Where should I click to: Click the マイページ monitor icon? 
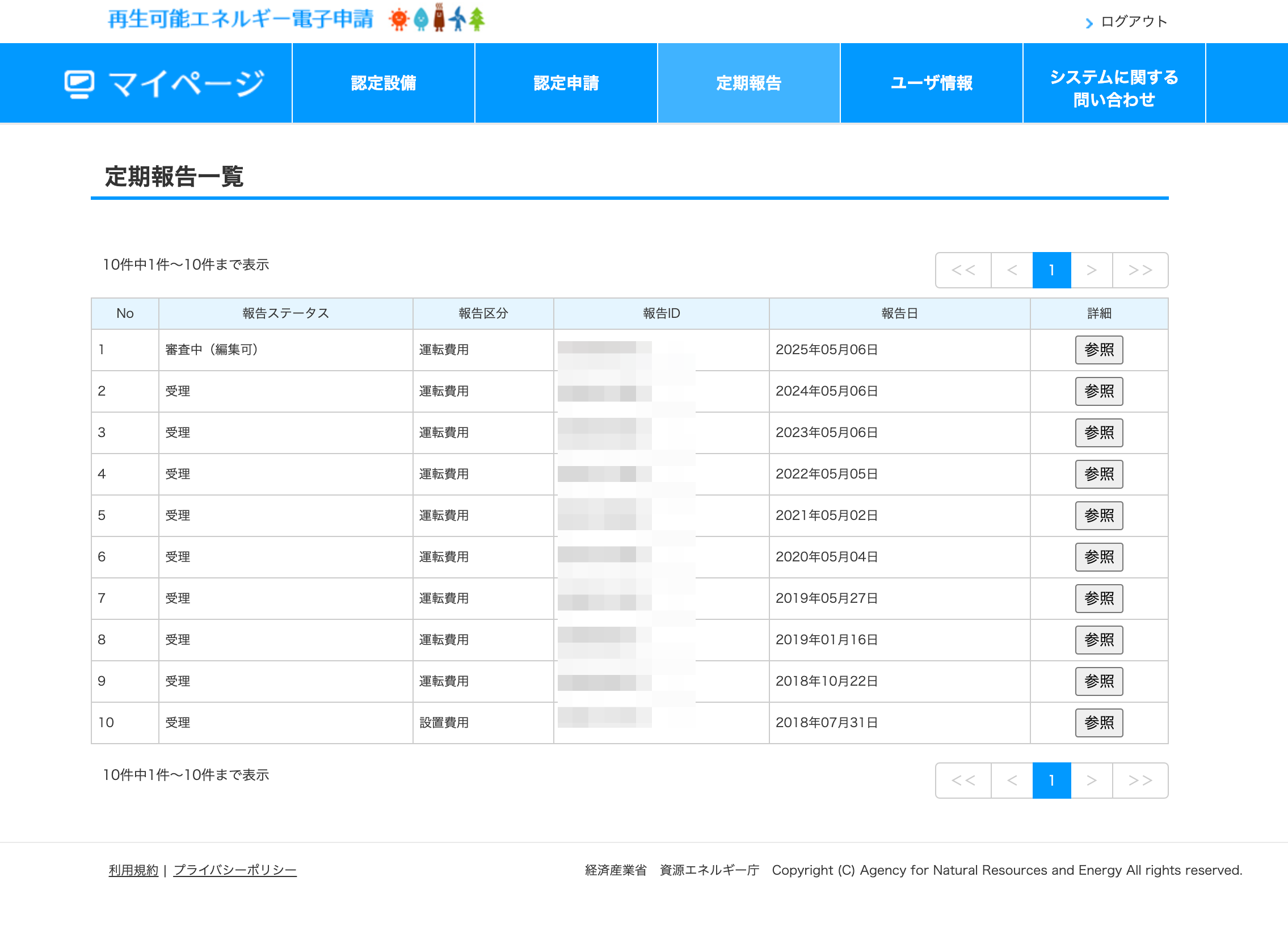(x=79, y=85)
